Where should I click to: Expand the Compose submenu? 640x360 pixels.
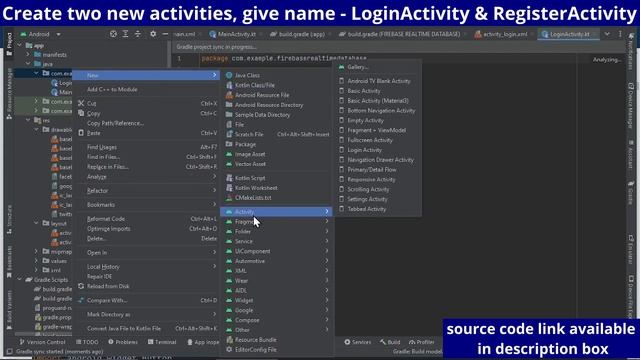tap(277, 320)
